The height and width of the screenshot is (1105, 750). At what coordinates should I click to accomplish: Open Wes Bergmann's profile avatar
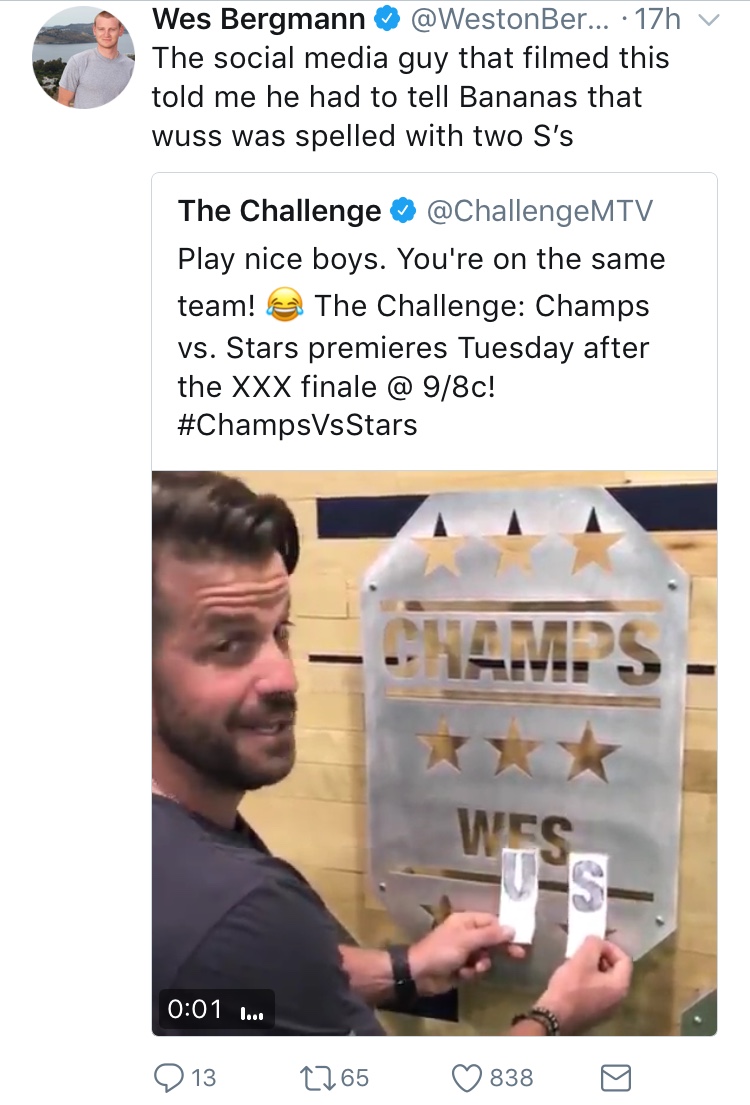83,57
